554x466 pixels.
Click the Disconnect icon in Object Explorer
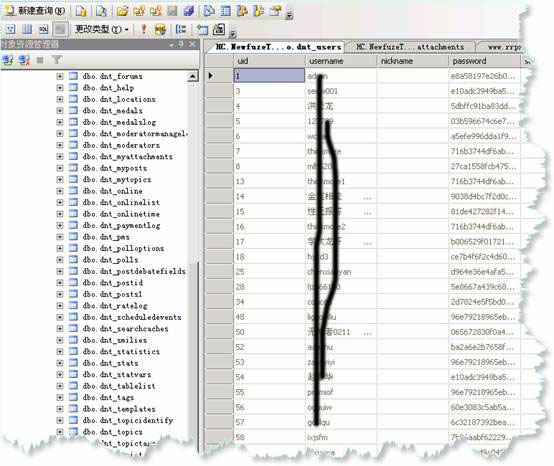click(x=24, y=60)
